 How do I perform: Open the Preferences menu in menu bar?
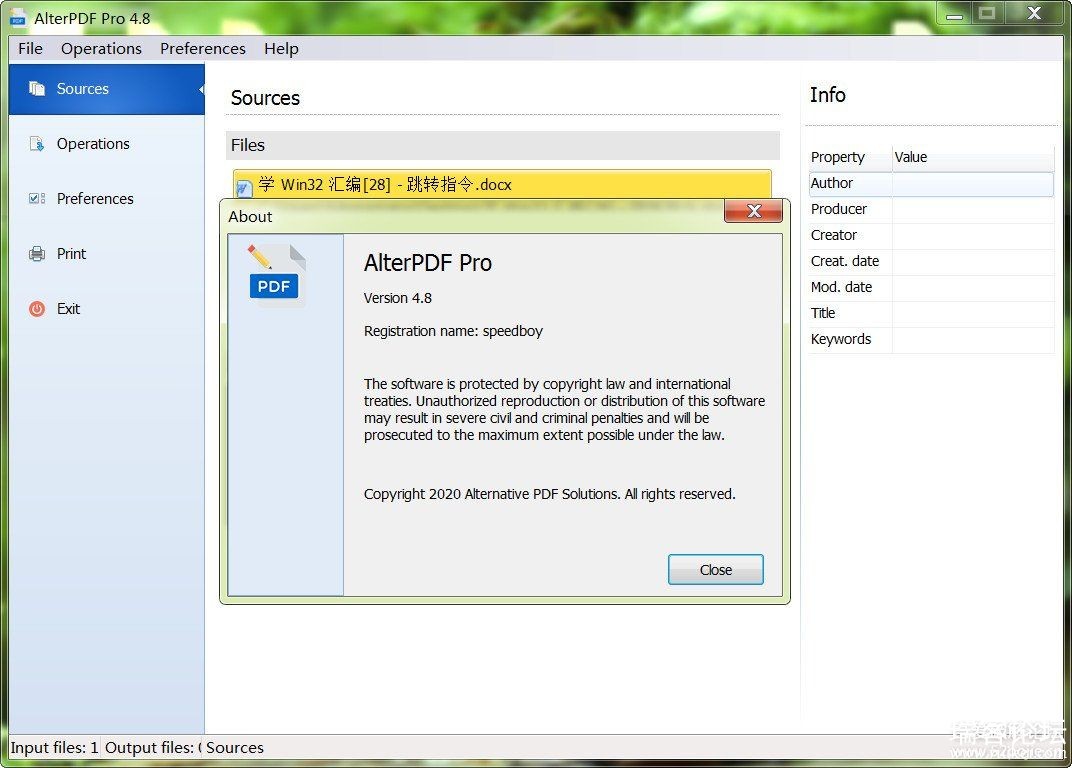coord(202,49)
